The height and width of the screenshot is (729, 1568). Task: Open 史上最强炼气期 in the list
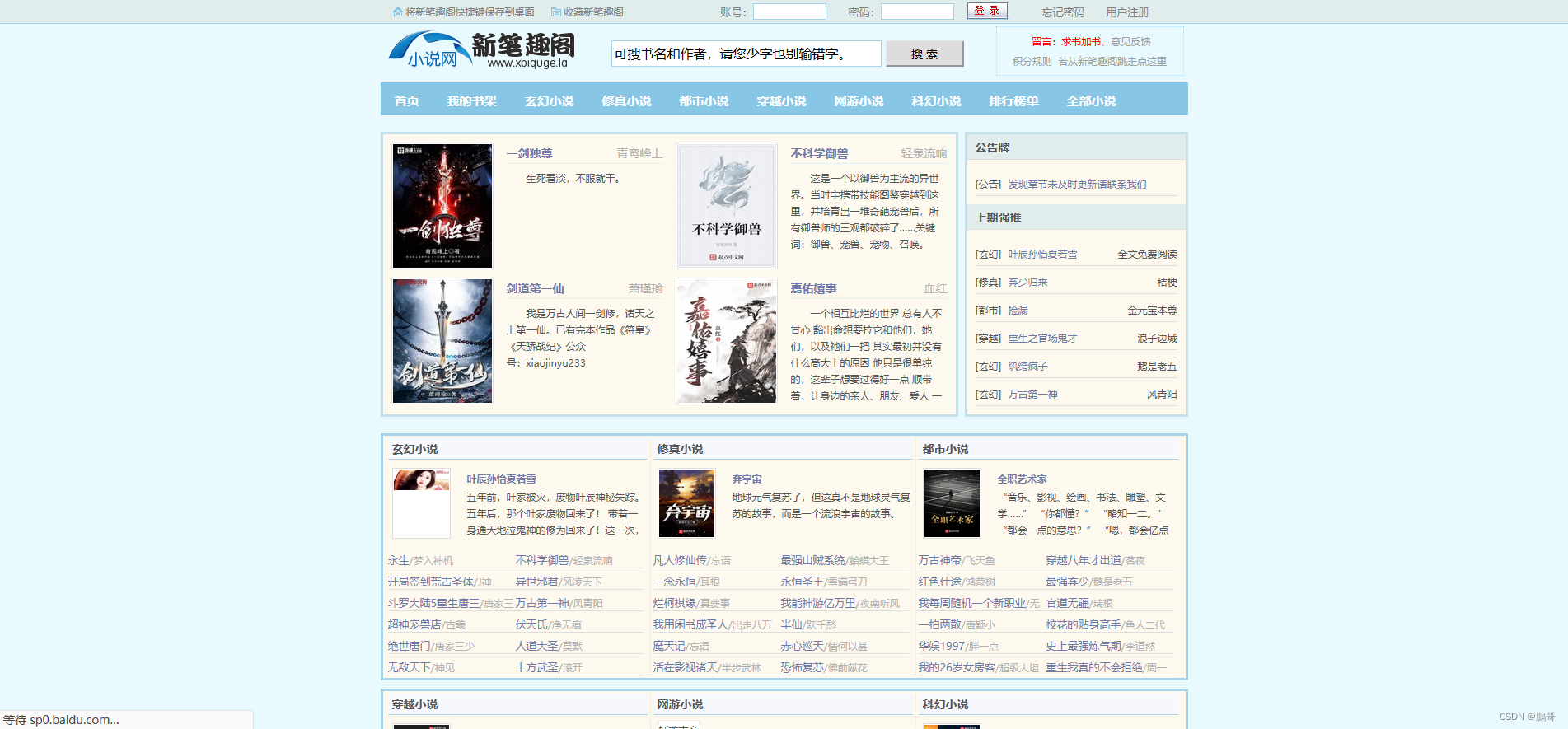(1084, 647)
